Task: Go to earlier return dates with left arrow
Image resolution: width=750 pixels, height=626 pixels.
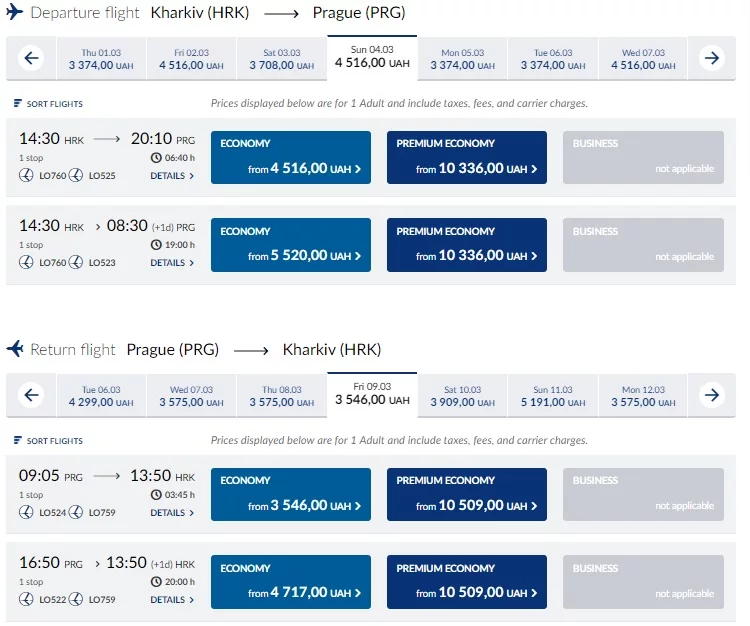Action: point(31,395)
